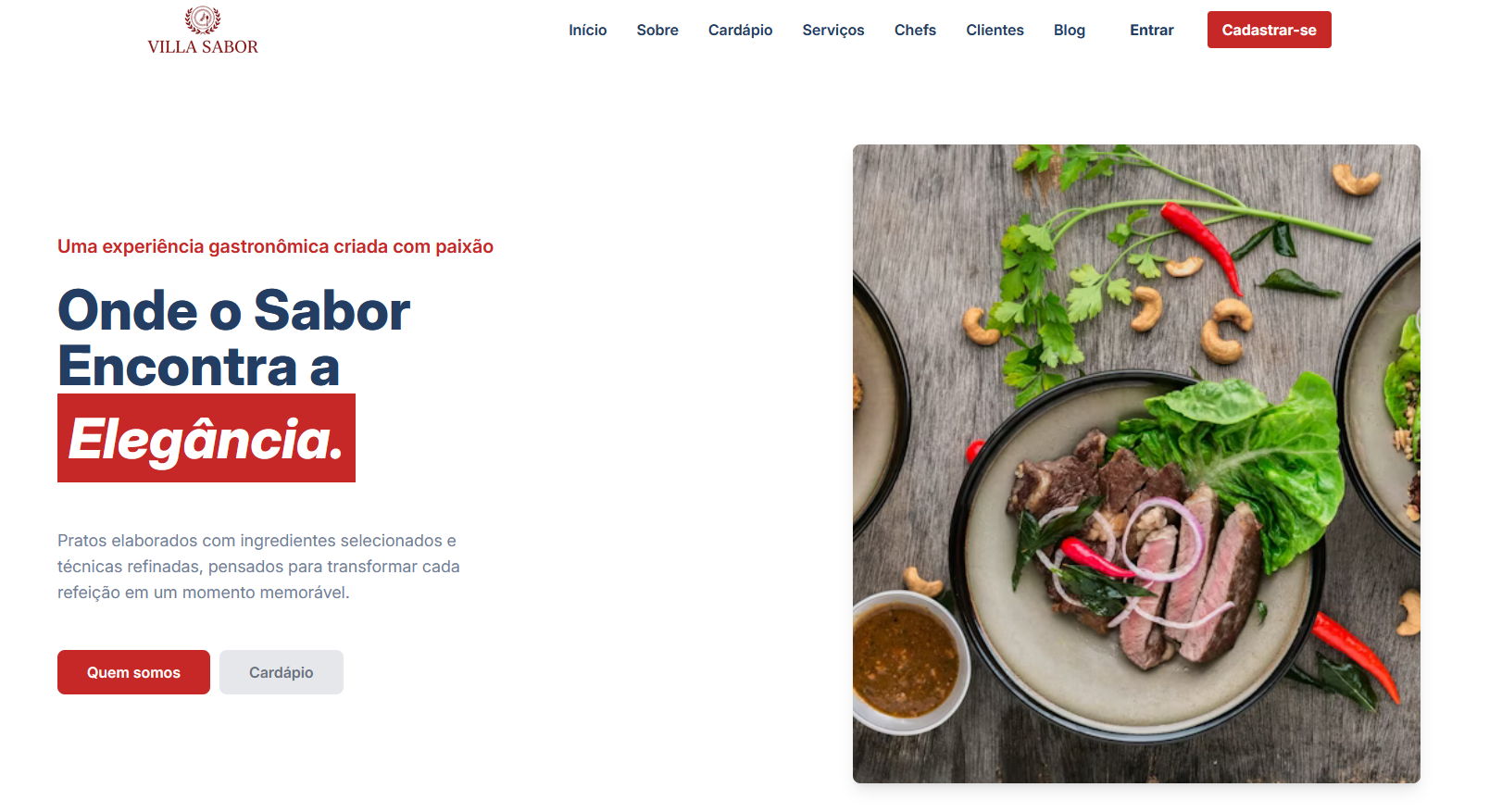Screen dimensions: 1502x812
Task: Open the Sobre page from navigation
Action: (x=657, y=30)
